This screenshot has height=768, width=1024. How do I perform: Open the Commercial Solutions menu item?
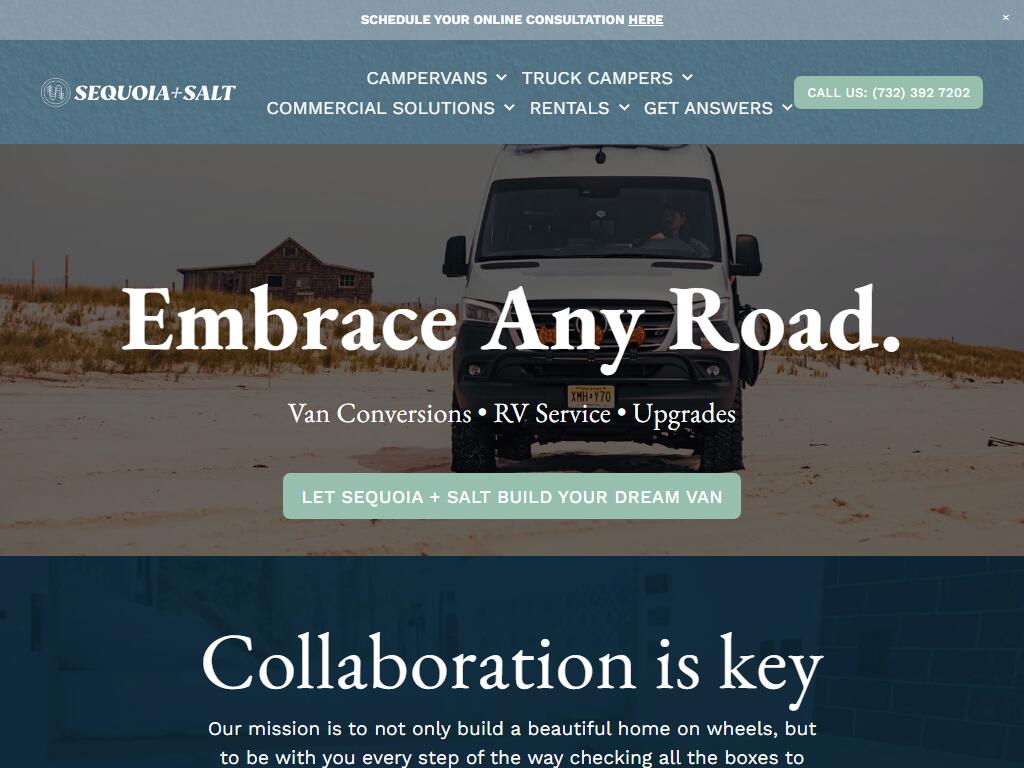tap(381, 108)
